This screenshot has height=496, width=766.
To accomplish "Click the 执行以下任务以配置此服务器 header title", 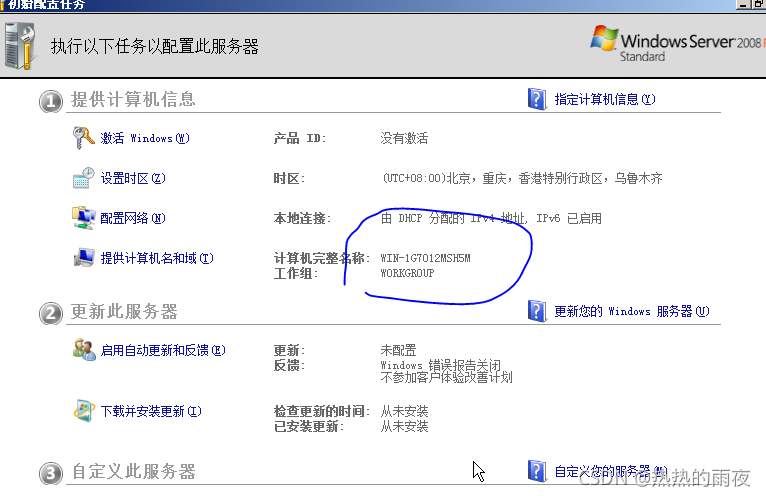I will [154, 47].
